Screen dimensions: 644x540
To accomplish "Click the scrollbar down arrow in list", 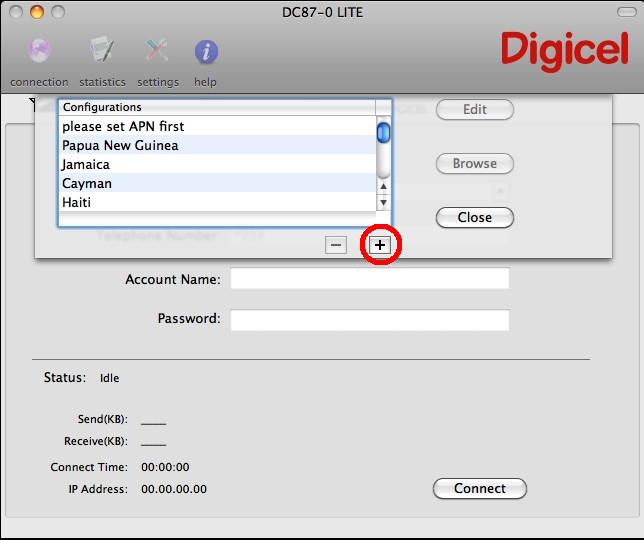I will coord(383,202).
